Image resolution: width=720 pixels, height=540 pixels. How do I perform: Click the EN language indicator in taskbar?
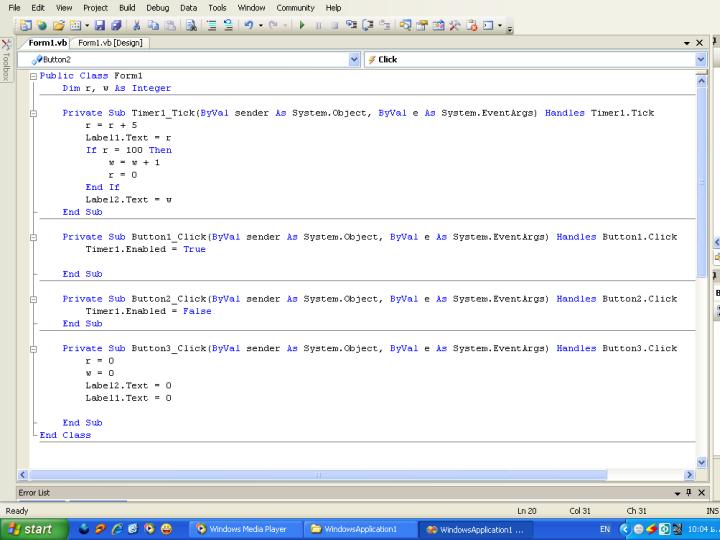(x=605, y=529)
